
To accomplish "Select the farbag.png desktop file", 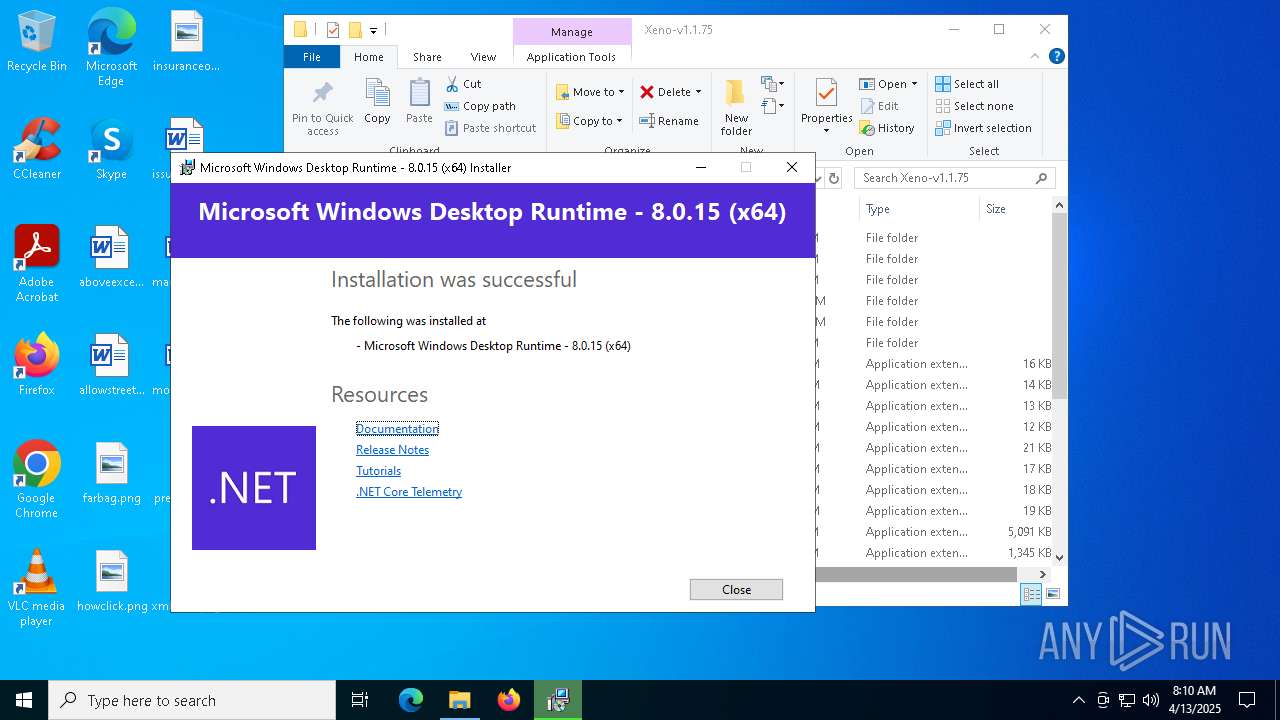I will [111, 473].
